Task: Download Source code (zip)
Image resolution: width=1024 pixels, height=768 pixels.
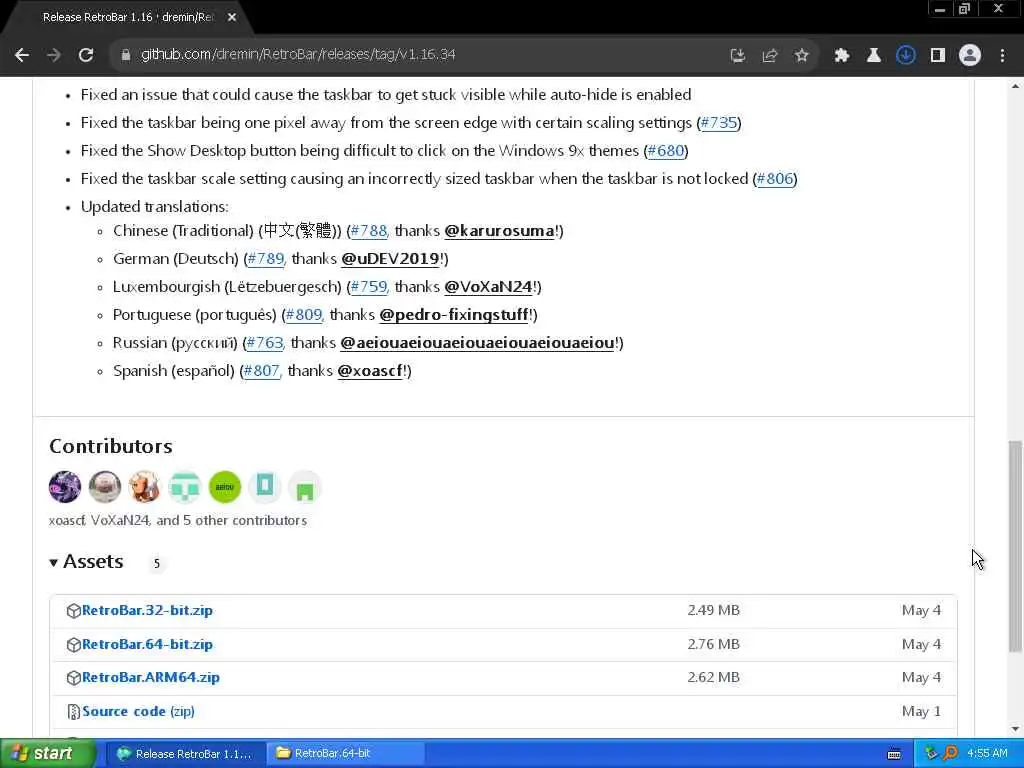Action: (x=138, y=712)
